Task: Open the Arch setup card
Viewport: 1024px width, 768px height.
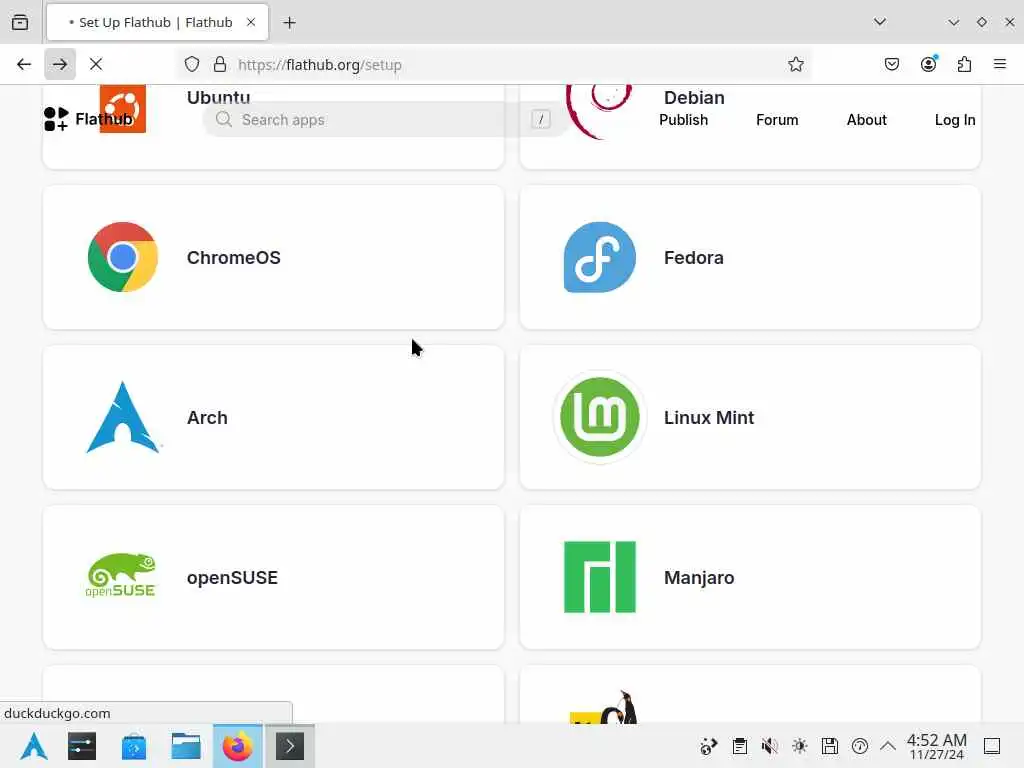Action: tap(273, 417)
